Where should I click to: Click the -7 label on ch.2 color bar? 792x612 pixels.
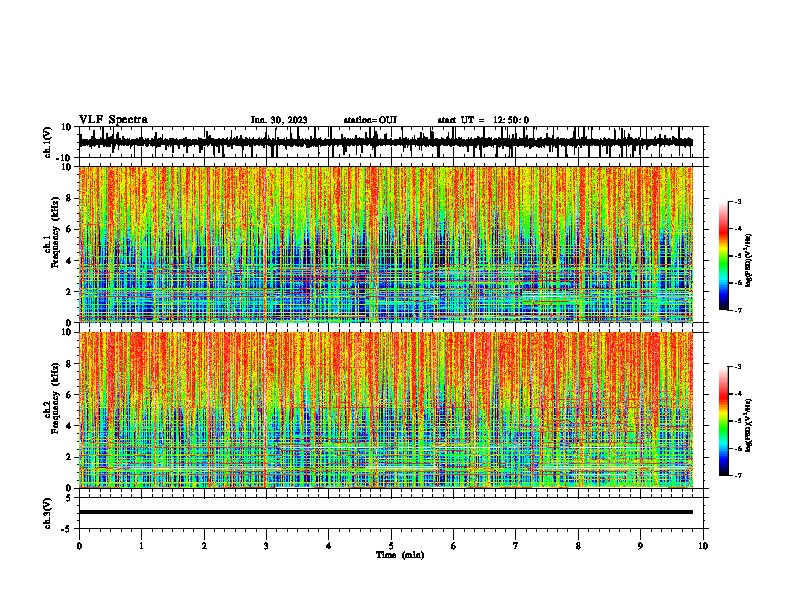coord(738,476)
